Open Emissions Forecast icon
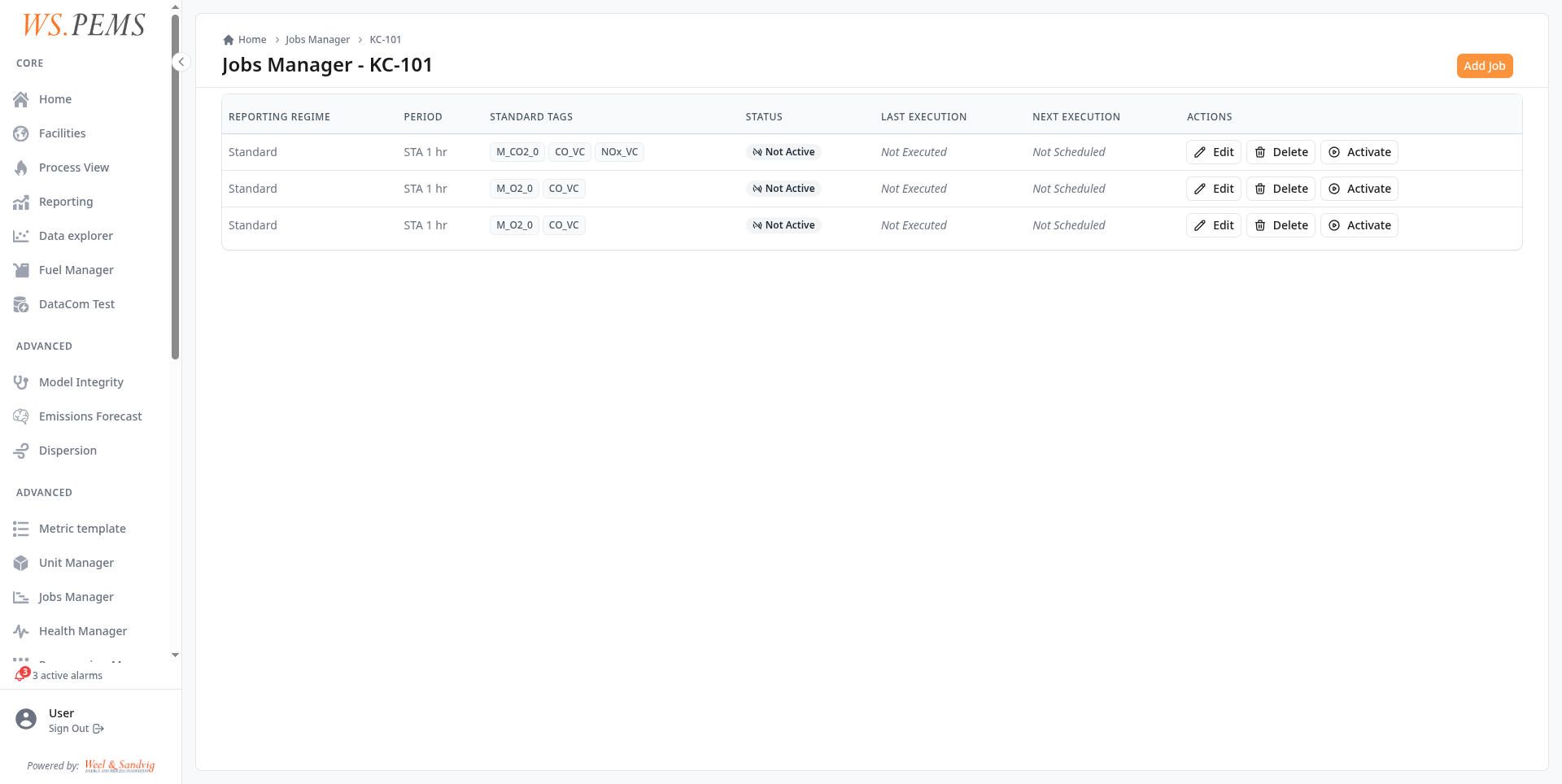The height and width of the screenshot is (784, 1562). pos(21,416)
